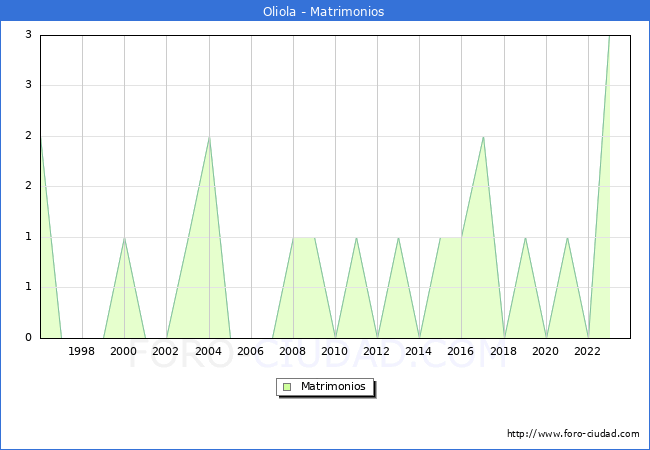Click the 2020 year tick label
This screenshot has width=650, height=450.
546,351
